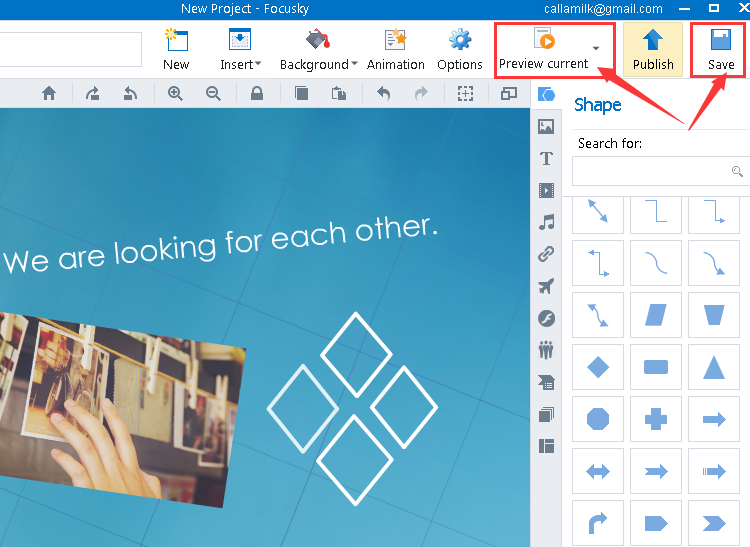This screenshot has width=750, height=547.
Task: Select the curved connector with arrow shape
Action: click(x=714, y=263)
